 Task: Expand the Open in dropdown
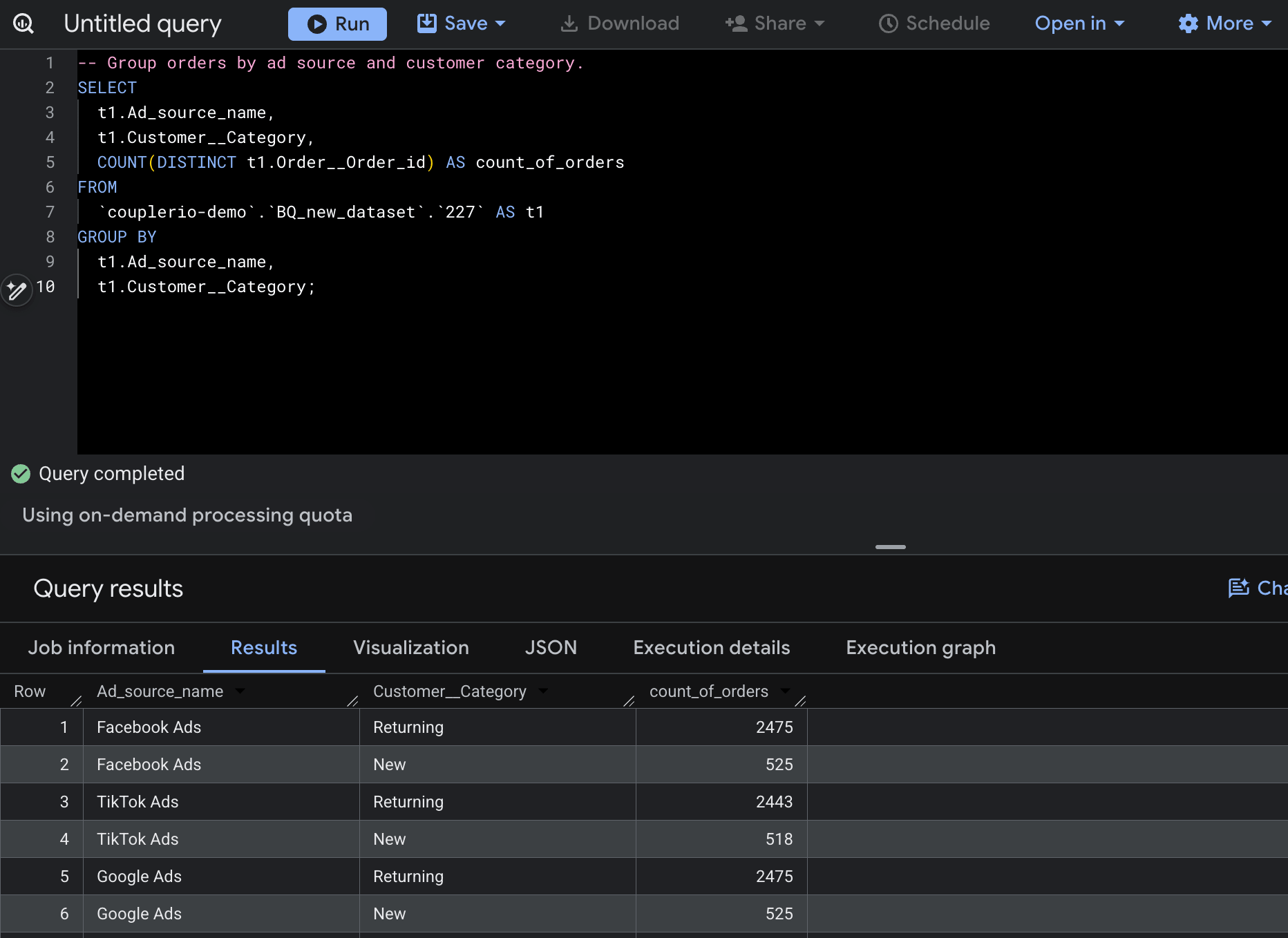pos(1079,23)
